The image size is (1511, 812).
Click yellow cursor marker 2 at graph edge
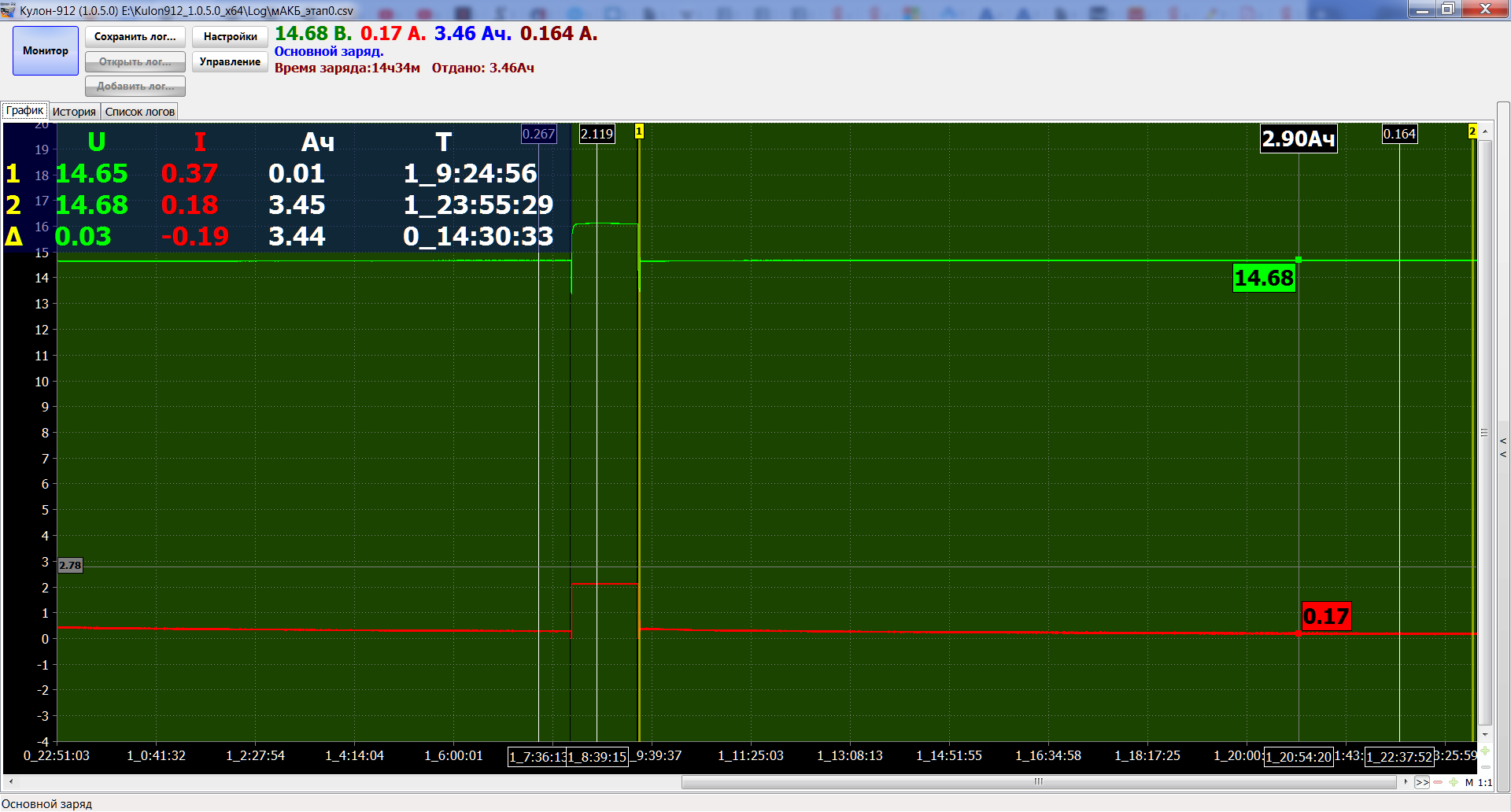pyautogui.click(x=1472, y=131)
